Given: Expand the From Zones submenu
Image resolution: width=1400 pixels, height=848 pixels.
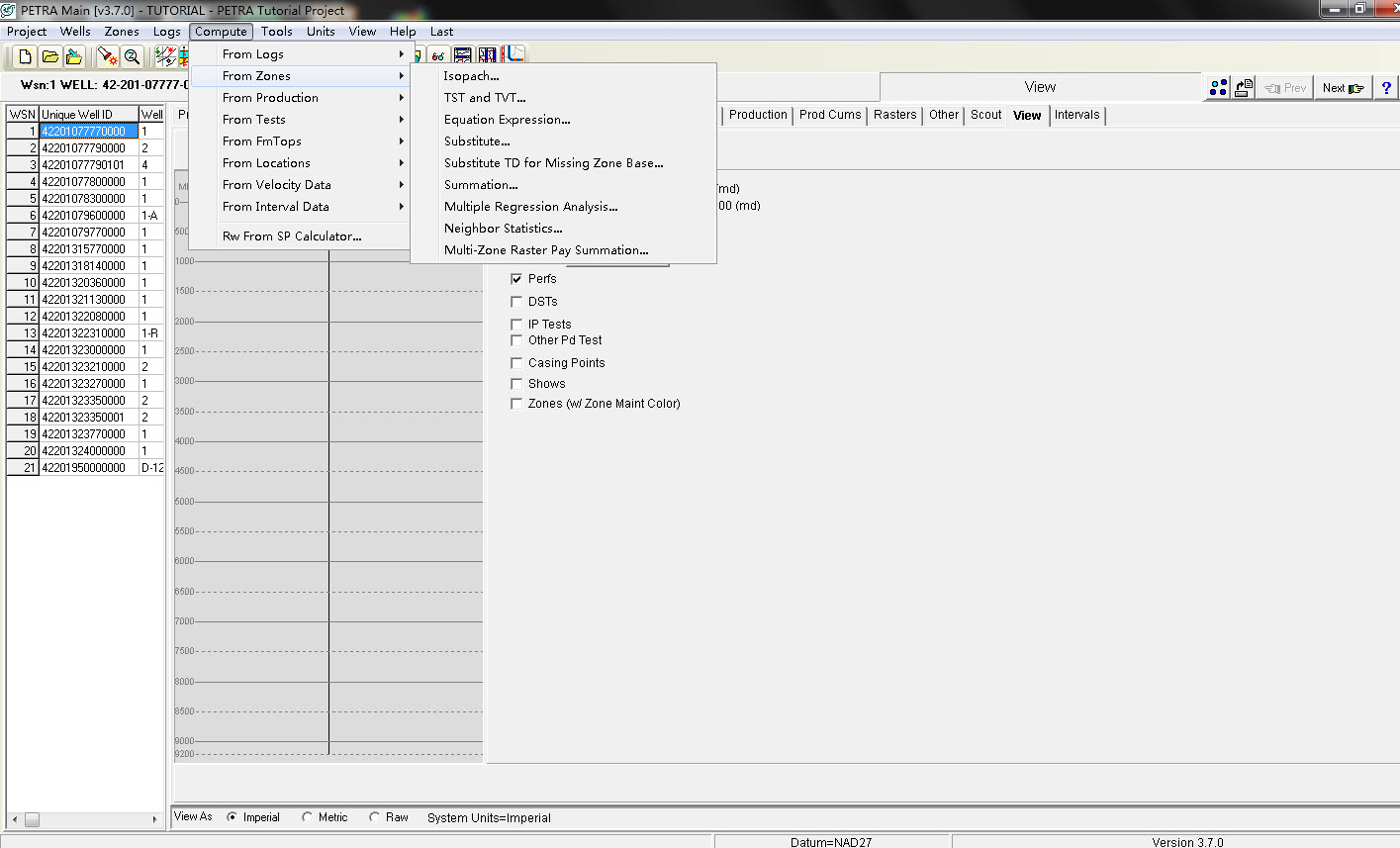Looking at the screenshot, I should point(300,76).
